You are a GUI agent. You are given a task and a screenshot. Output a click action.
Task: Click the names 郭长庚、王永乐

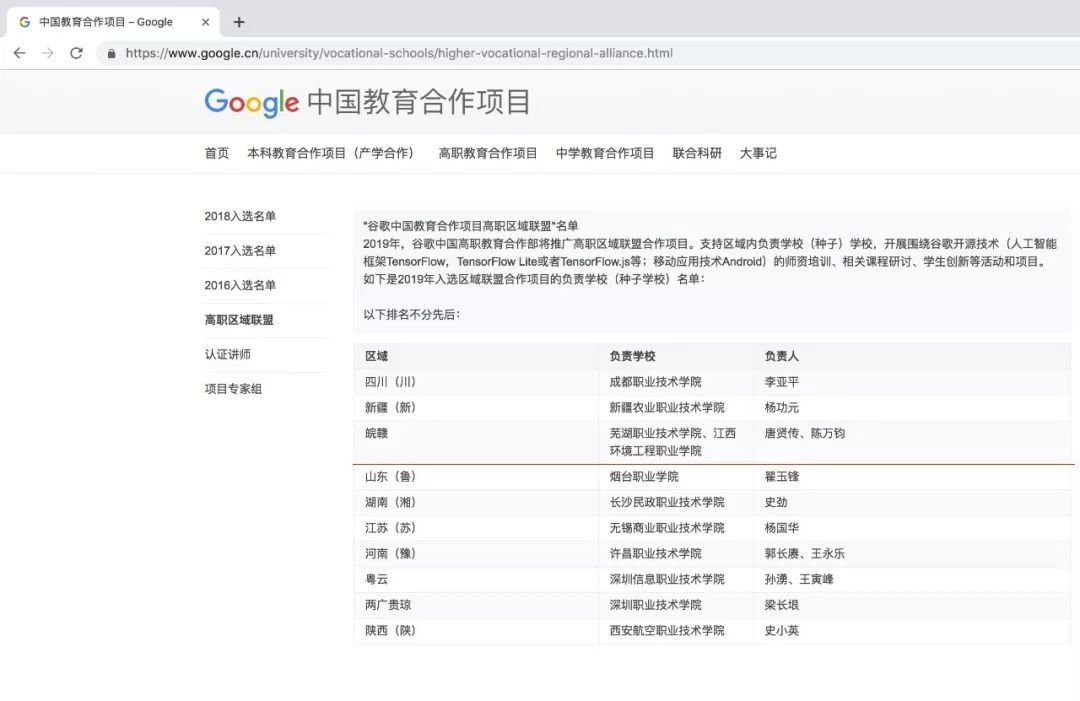coord(804,554)
